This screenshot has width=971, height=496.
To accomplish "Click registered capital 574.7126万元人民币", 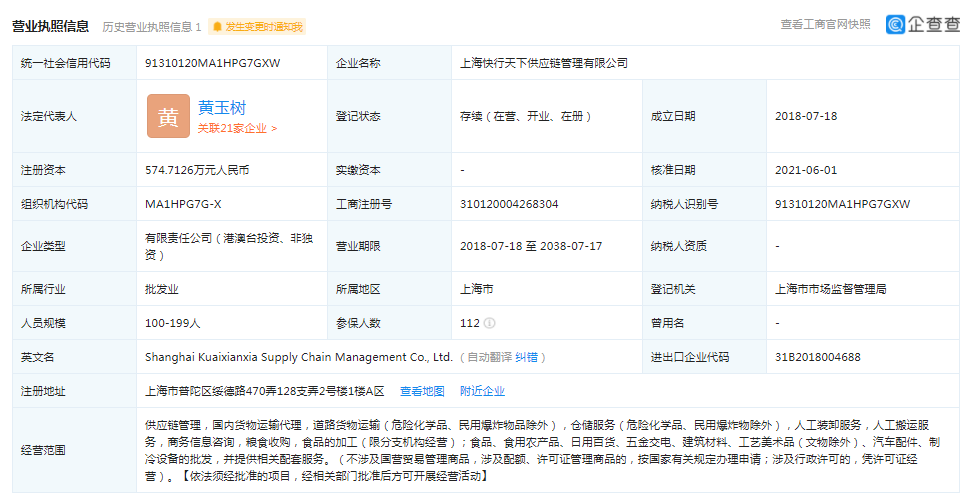I will coord(197,170).
